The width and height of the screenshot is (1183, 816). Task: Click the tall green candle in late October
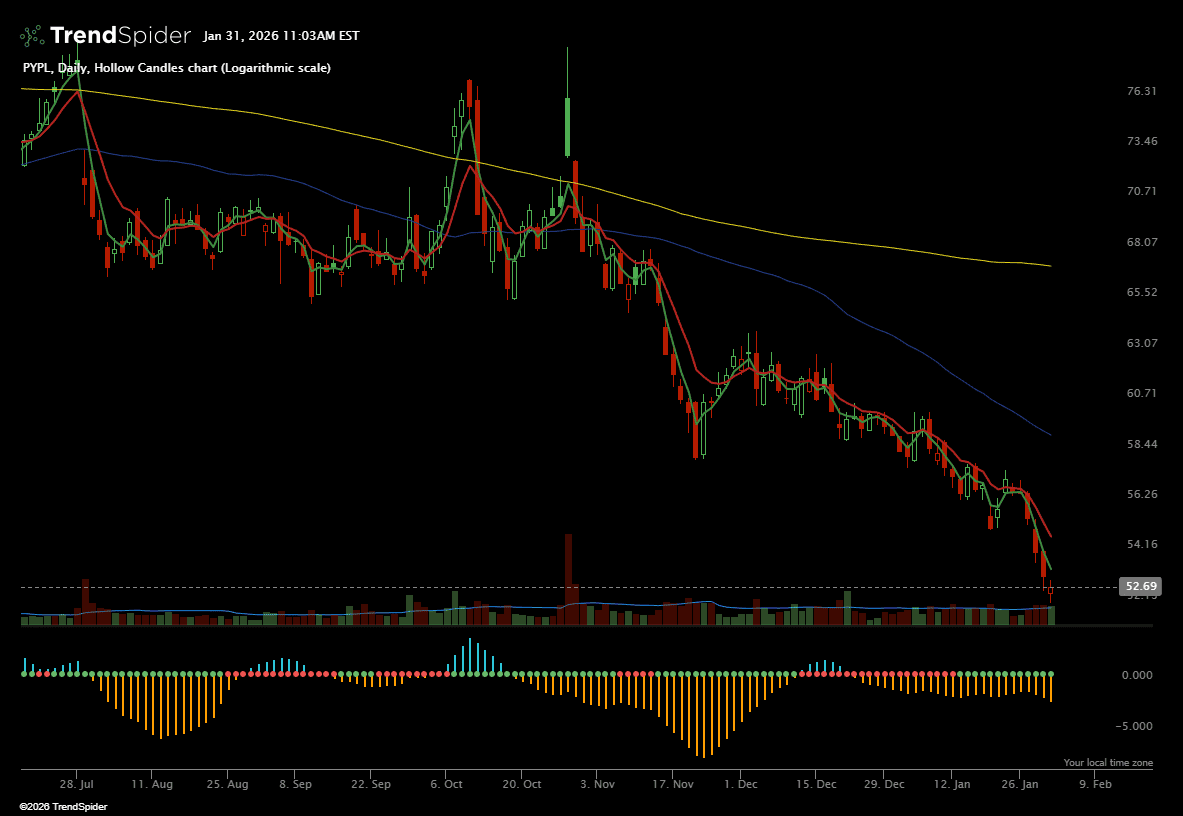(567, 126)
